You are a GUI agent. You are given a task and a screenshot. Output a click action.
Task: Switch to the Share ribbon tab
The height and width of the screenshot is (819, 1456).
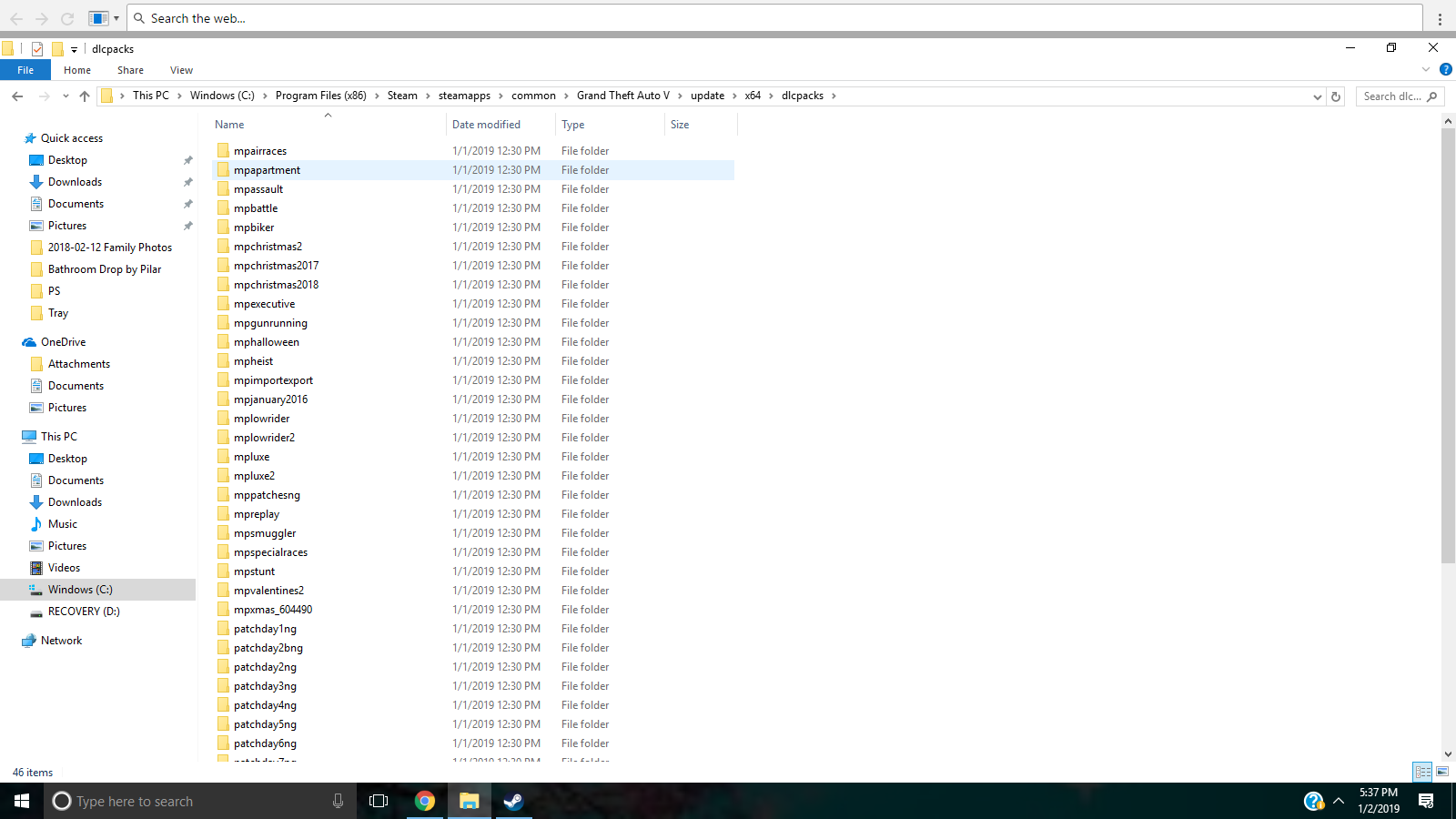130,70
